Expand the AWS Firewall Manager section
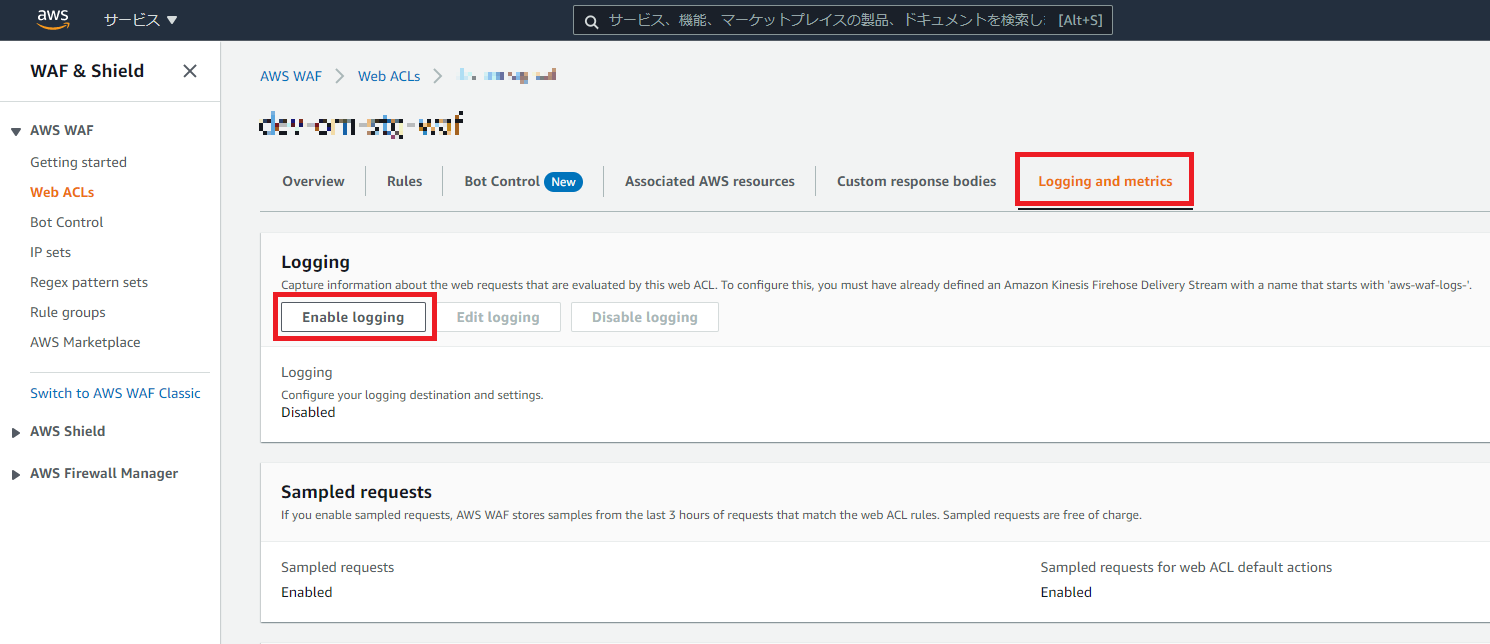 tap(15, 474)
